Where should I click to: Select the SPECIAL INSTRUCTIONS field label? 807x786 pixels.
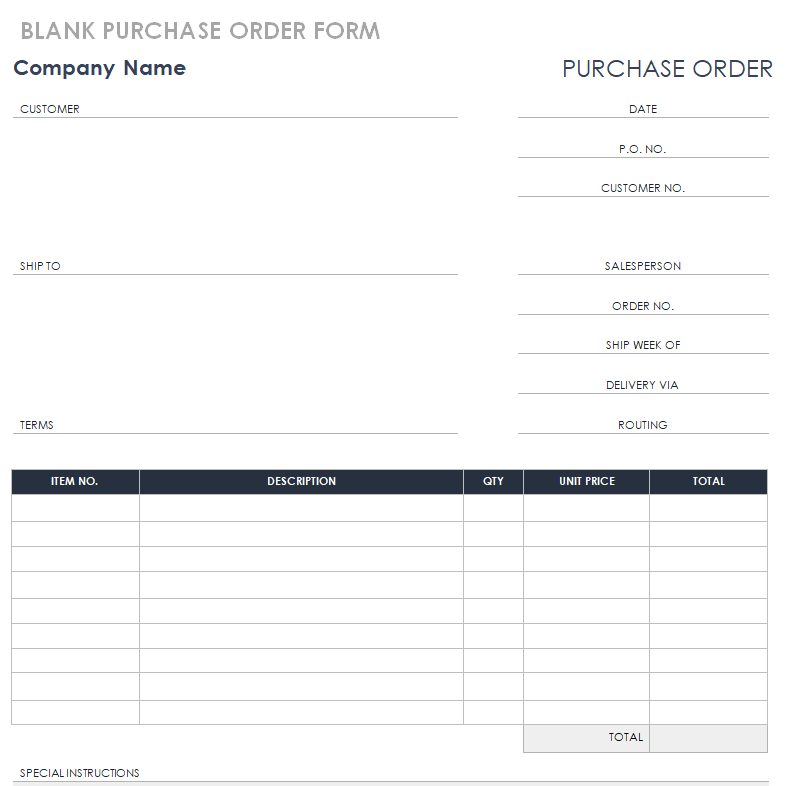tap(80, 773)
